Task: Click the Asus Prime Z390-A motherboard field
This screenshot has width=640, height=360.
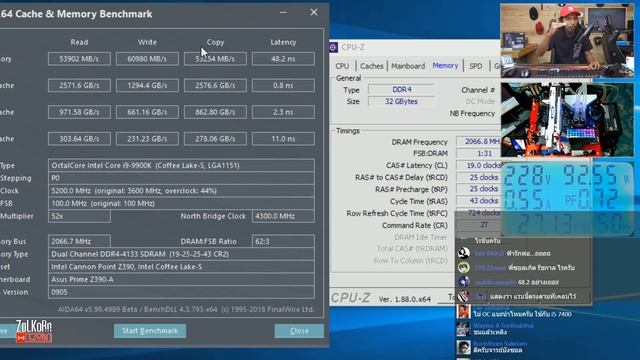Action: (x=181, y=279)
